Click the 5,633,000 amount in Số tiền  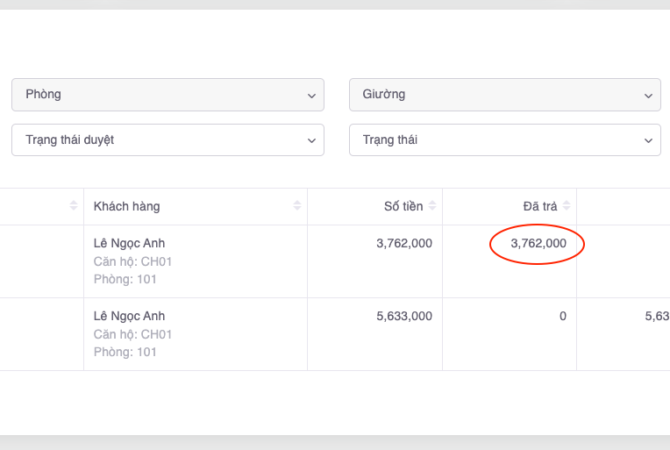click(x=404, y=316)
